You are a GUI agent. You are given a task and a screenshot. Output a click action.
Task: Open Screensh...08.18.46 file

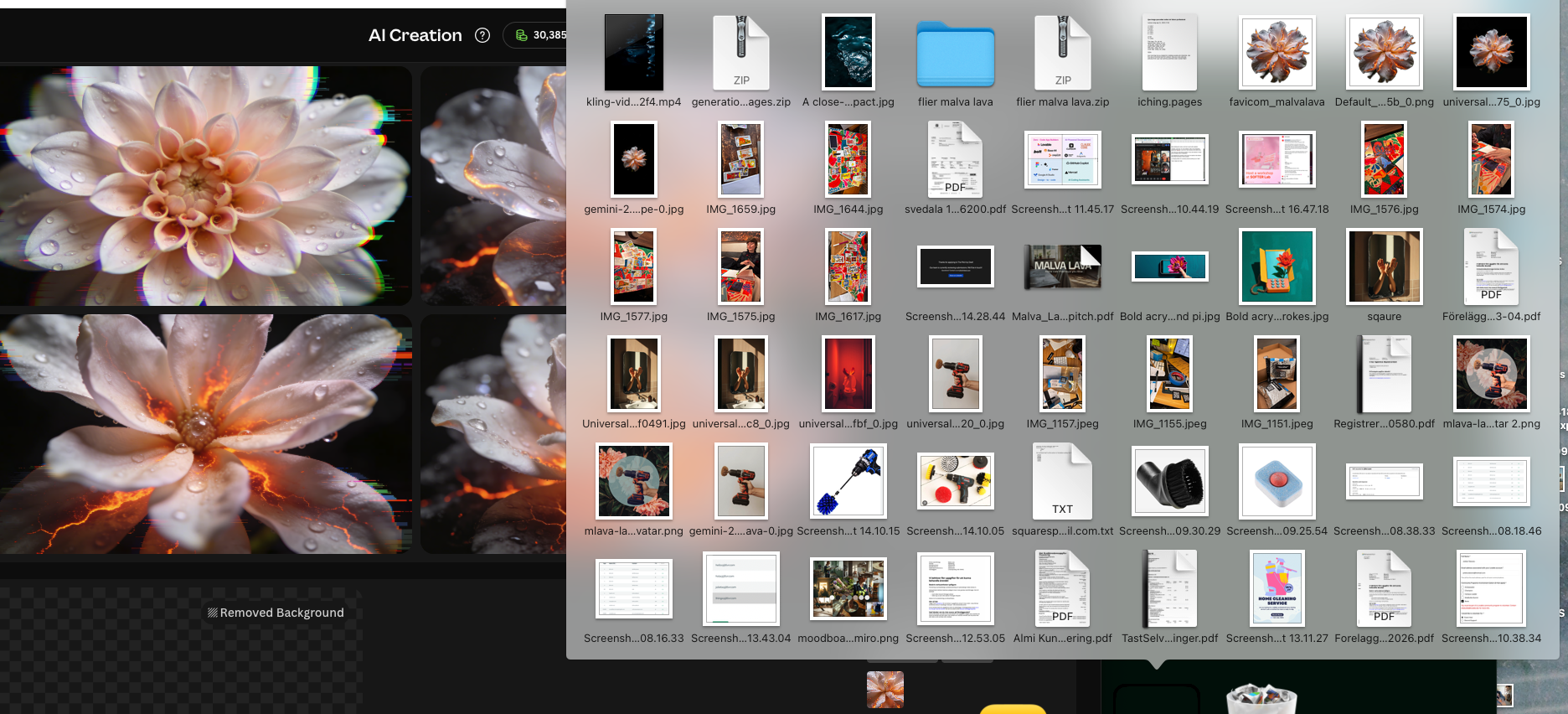(x=1492, y=481)
